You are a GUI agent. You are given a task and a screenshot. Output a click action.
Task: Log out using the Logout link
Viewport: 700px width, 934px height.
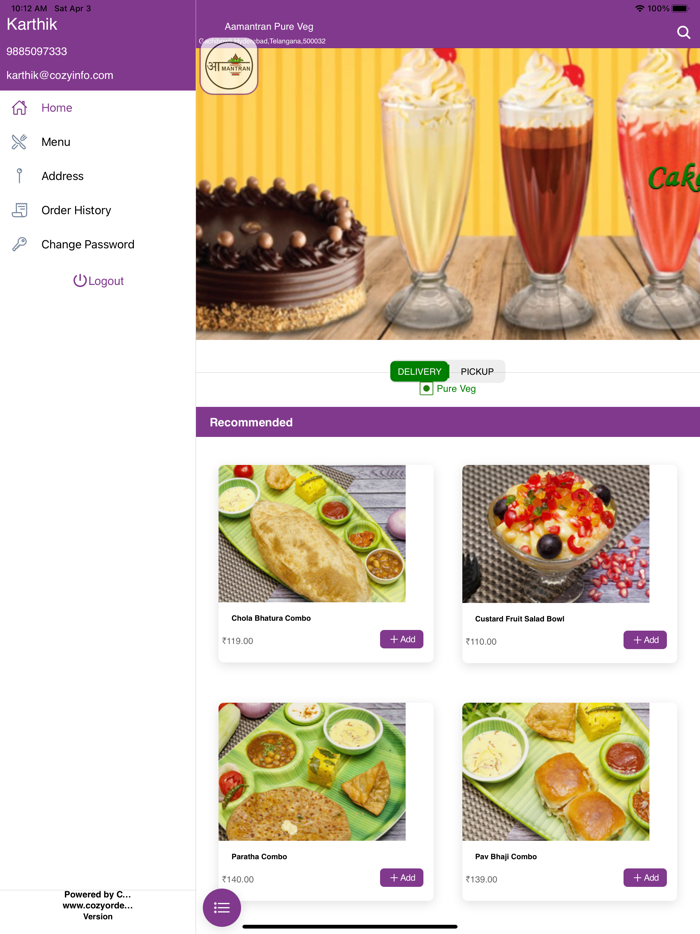(98, 281)
